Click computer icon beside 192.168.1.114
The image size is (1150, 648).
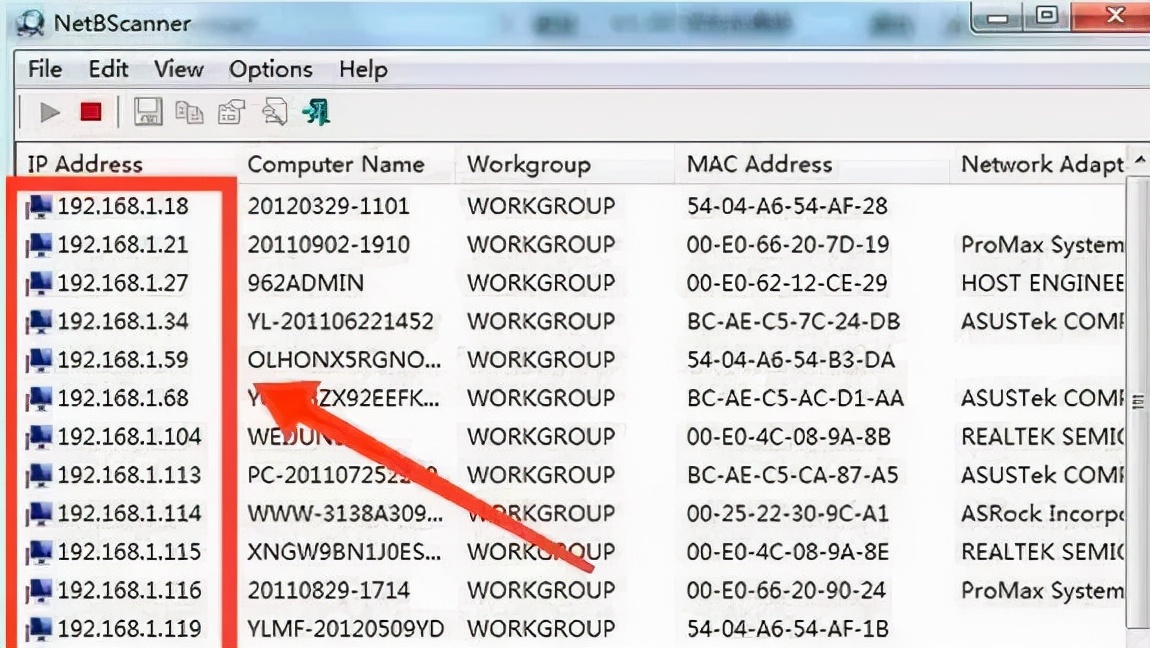[x=39, y=514]
